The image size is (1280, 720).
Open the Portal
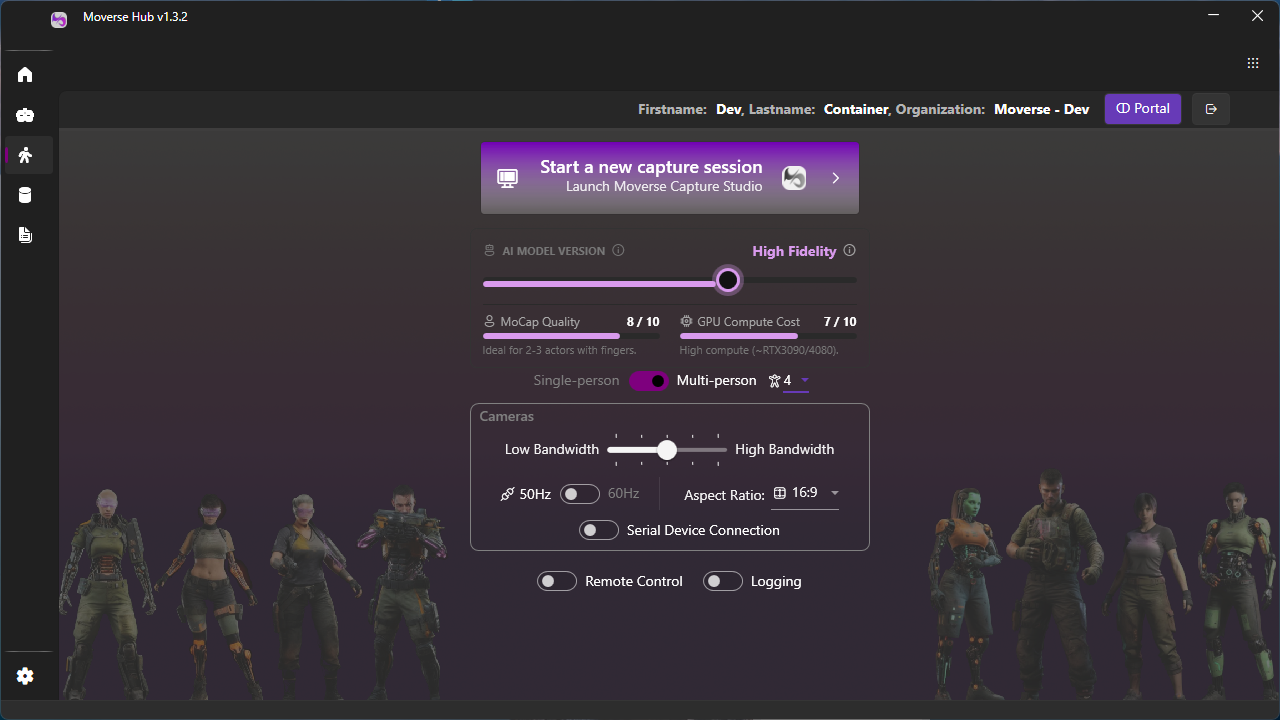tap(1143, 109)
